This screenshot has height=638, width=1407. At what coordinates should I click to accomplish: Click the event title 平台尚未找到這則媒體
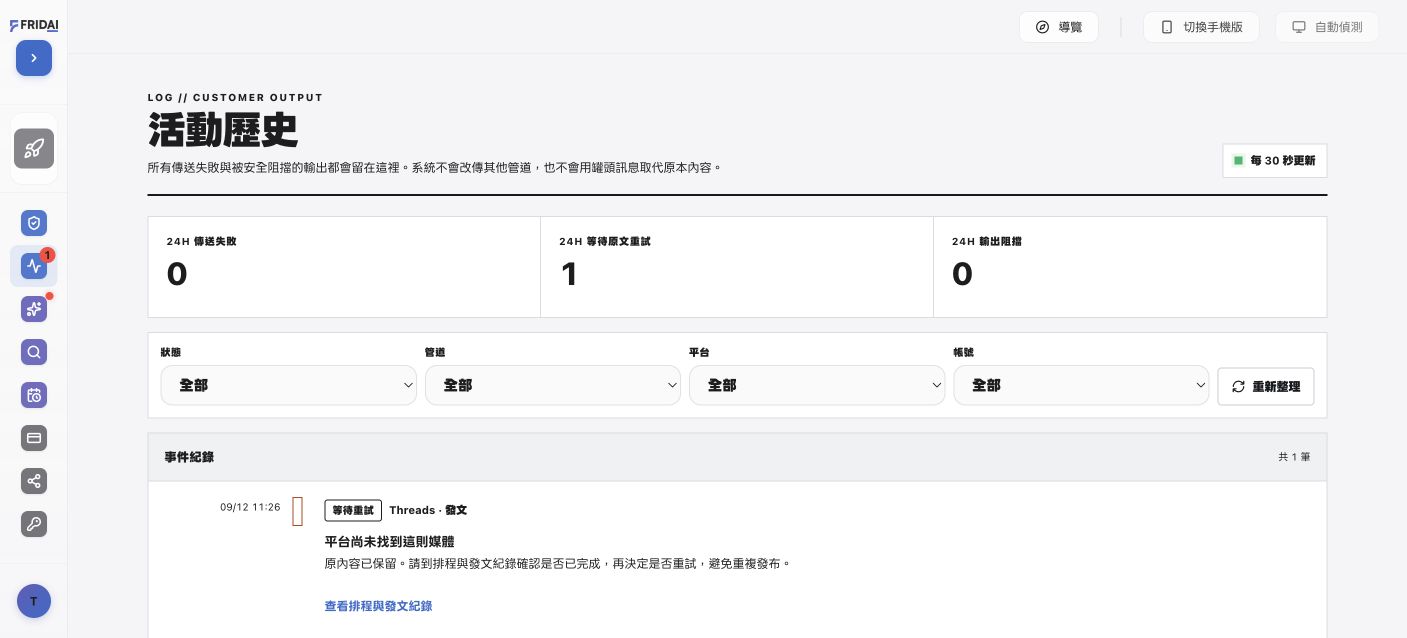(389, 541)
